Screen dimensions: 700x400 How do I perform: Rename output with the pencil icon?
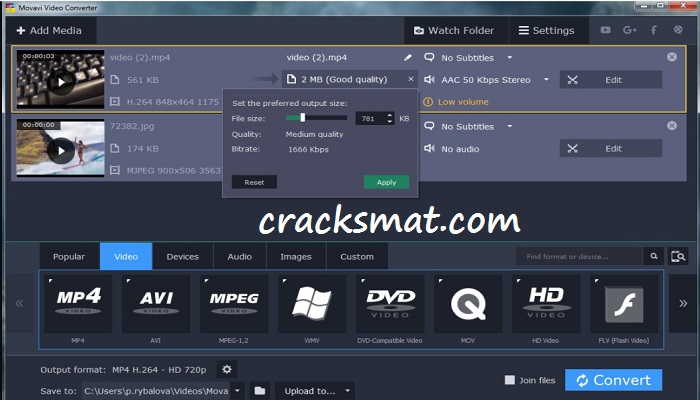click(x=408, y=58)
